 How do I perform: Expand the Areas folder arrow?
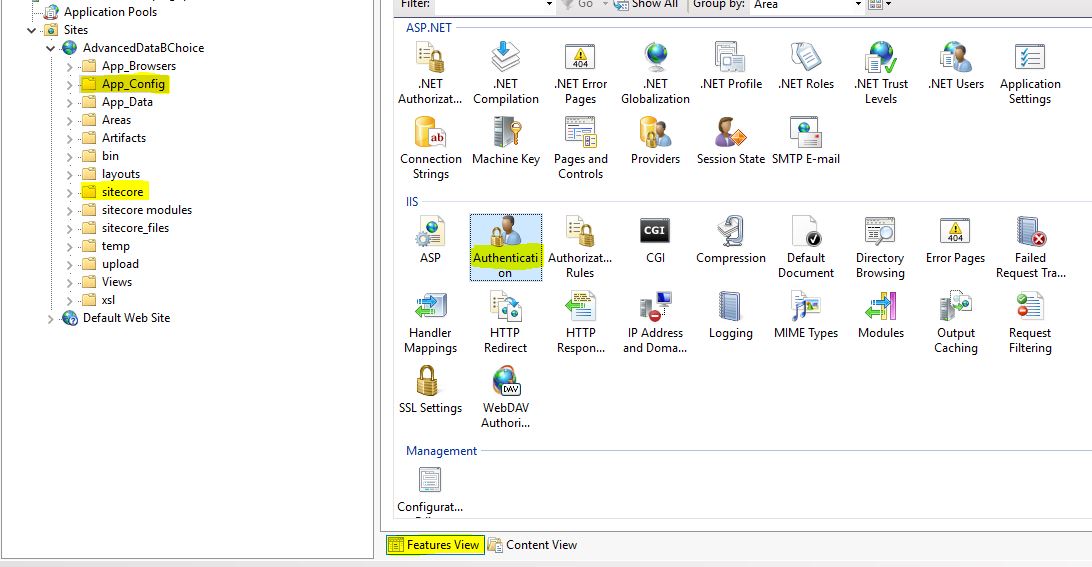(x=69, y=121)
